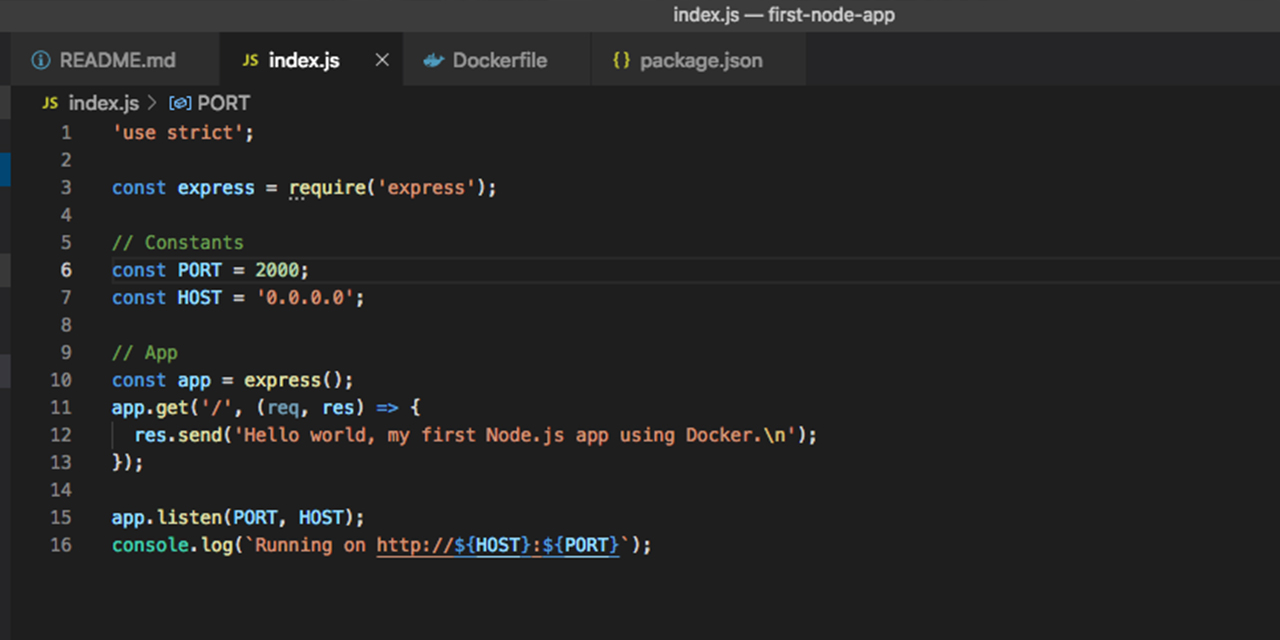This screenshot has height=640, width=1280.
Task: Close the index.js tab
Action: [x=381, y=60]
